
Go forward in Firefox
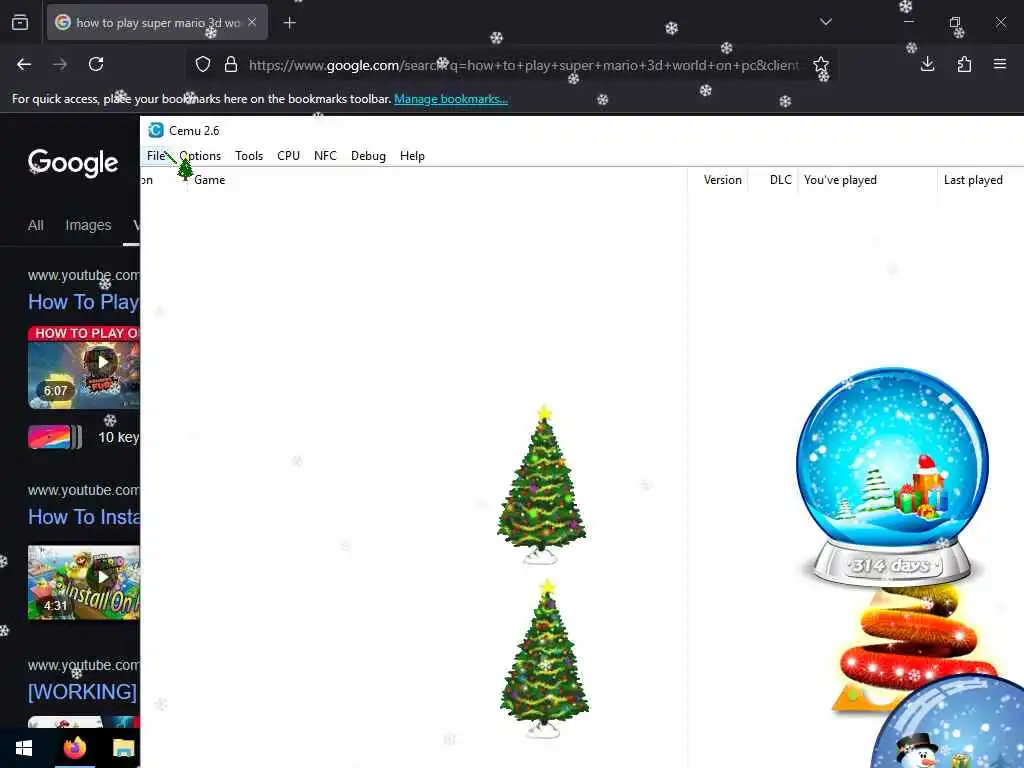pos(60,64)
